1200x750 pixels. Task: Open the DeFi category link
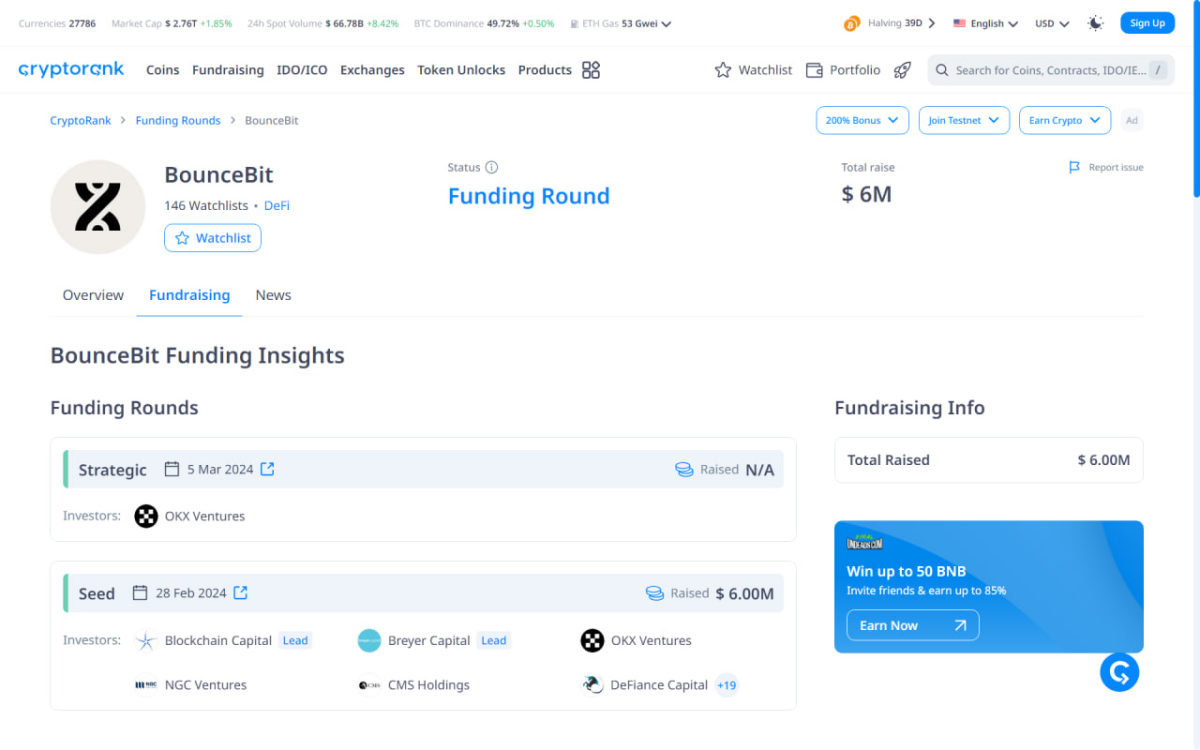[x=277, y=205]
